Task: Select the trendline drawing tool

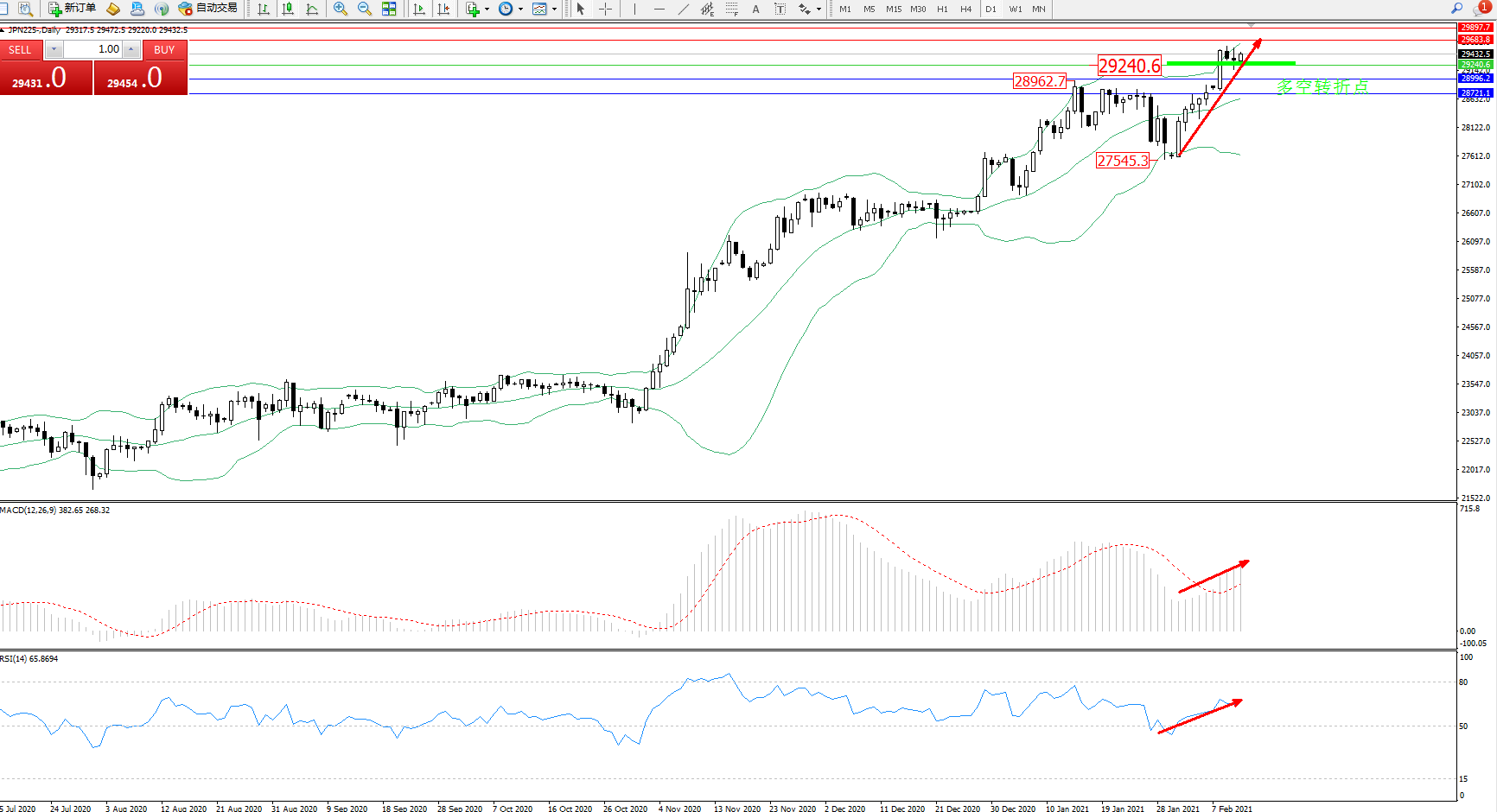Action: (x=683, y=9)
